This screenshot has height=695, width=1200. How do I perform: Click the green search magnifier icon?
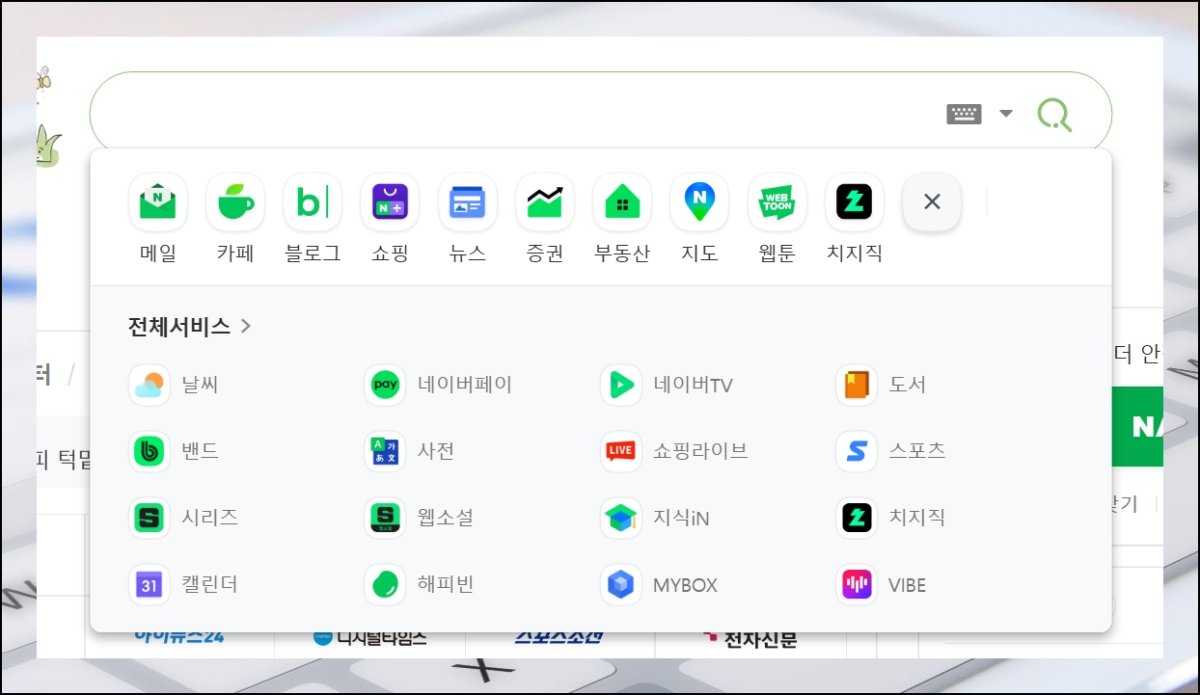(1054, 114)
